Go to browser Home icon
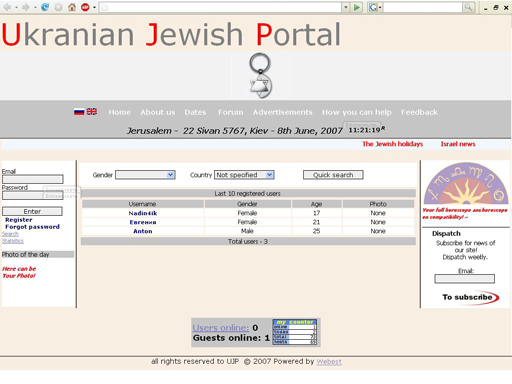512x384 pixels. click(x=72, y=7)
